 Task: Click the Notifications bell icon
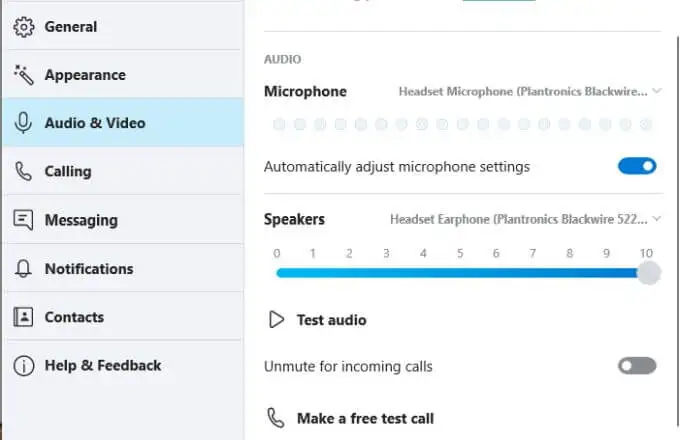click(x=23, y=269)
